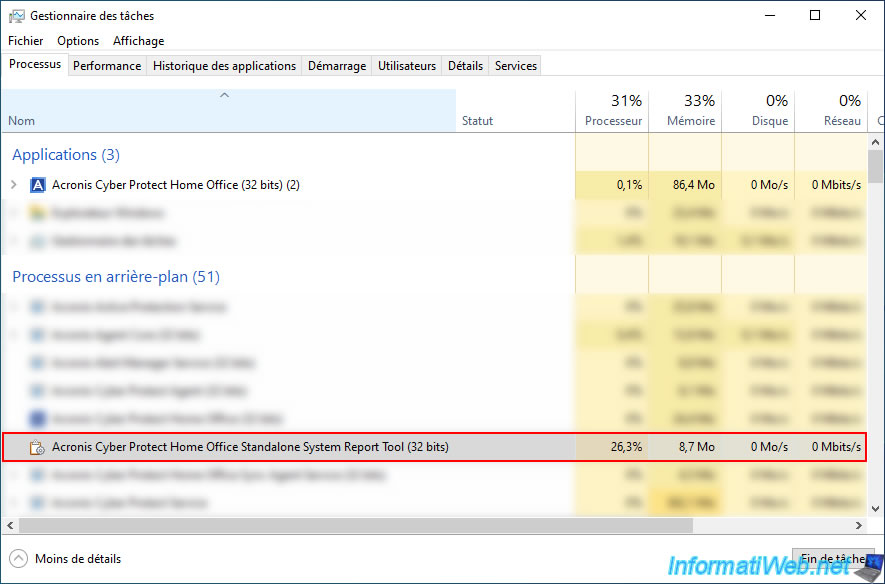Switch to the Services tab
885x584 pixels.
click(x=515, y=65)
